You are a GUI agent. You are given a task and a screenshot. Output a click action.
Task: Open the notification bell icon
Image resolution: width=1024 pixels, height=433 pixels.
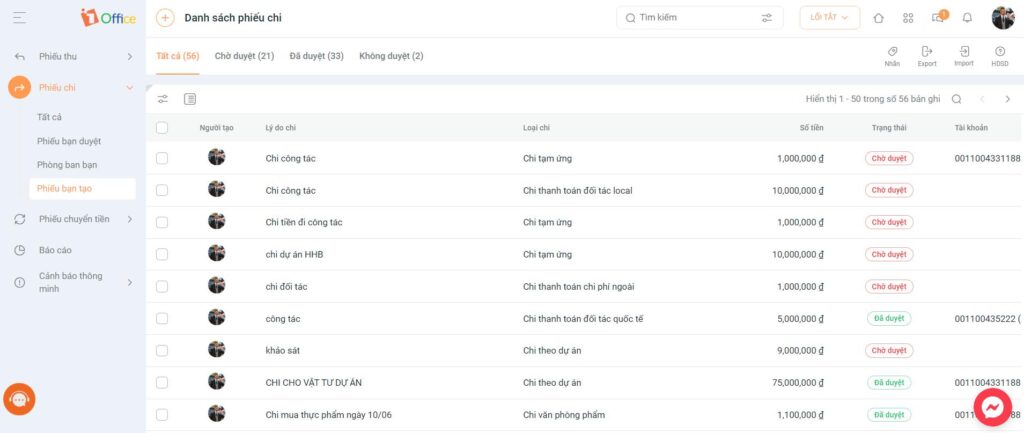tap(967, 18)
